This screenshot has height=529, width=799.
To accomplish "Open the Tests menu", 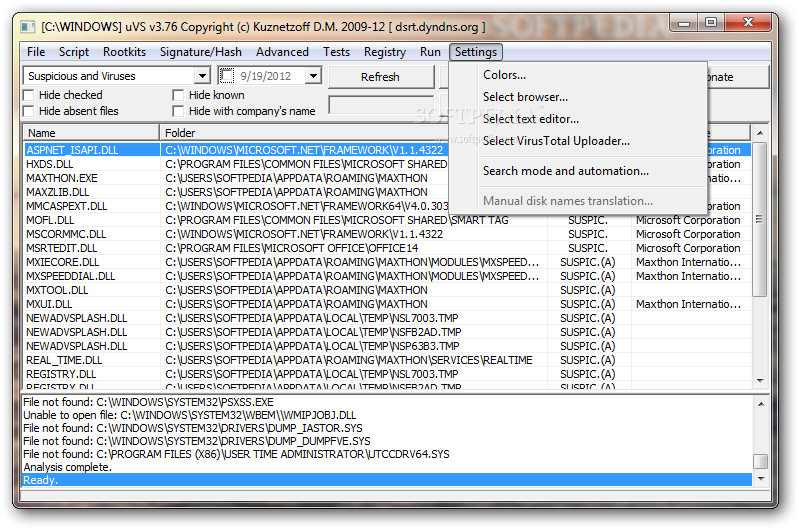I will point(336,52).
